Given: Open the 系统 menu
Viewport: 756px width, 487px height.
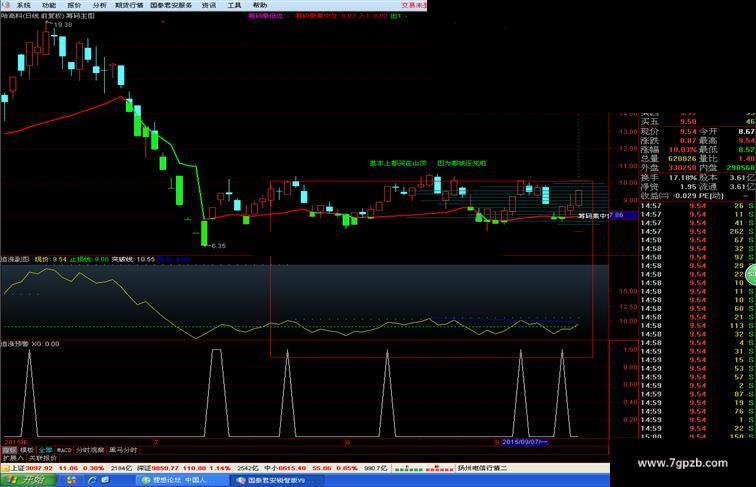Looking at the screenshot, I should (x=24, y=5).
